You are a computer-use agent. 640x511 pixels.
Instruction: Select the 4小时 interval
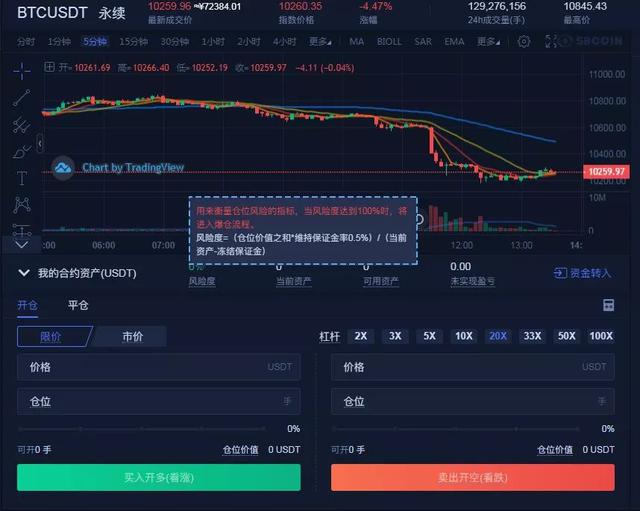coord(284,42)
